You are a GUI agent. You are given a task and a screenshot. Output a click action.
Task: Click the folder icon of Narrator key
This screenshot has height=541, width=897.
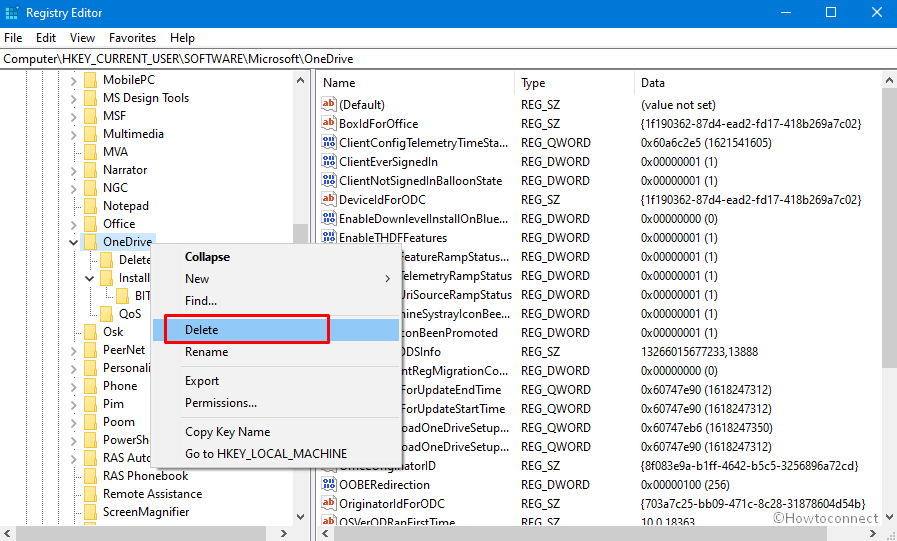(x=90, y=170)
